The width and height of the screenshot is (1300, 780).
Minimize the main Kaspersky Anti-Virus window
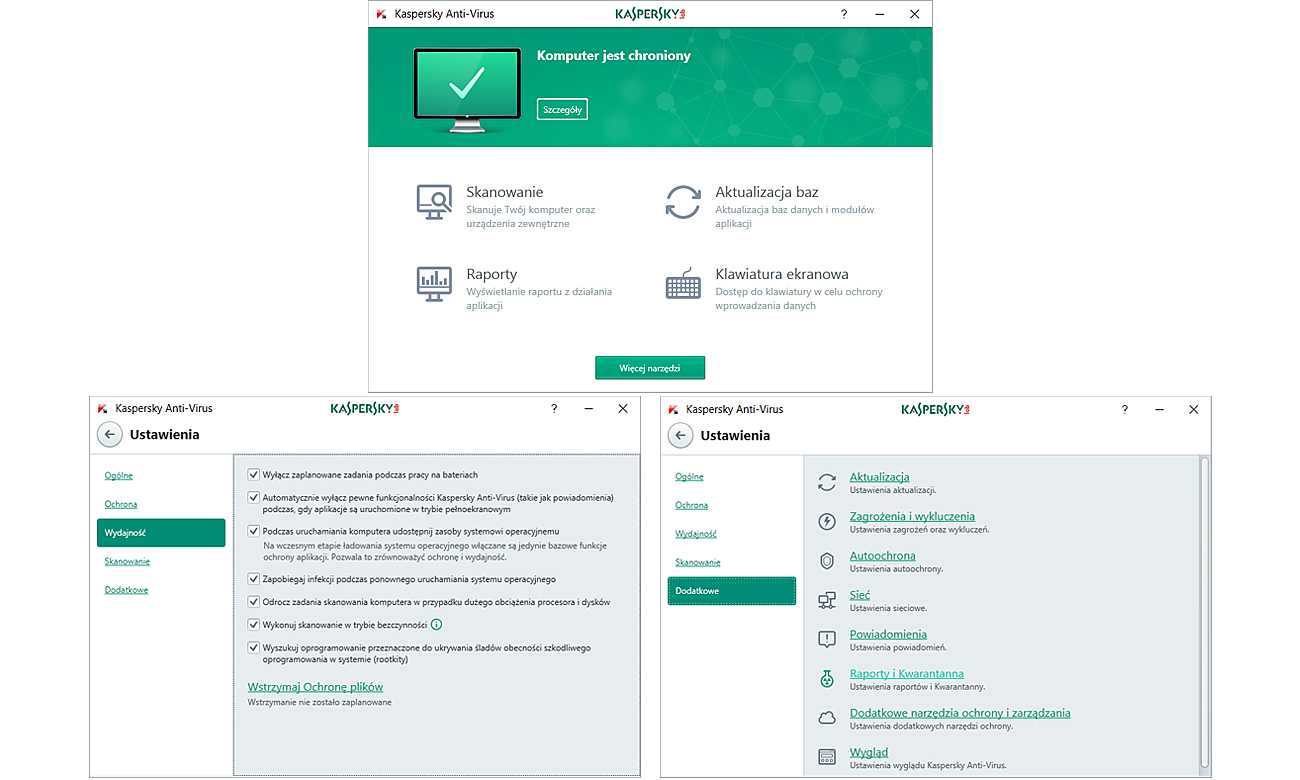pyautogui.click(x=879, y=14)
